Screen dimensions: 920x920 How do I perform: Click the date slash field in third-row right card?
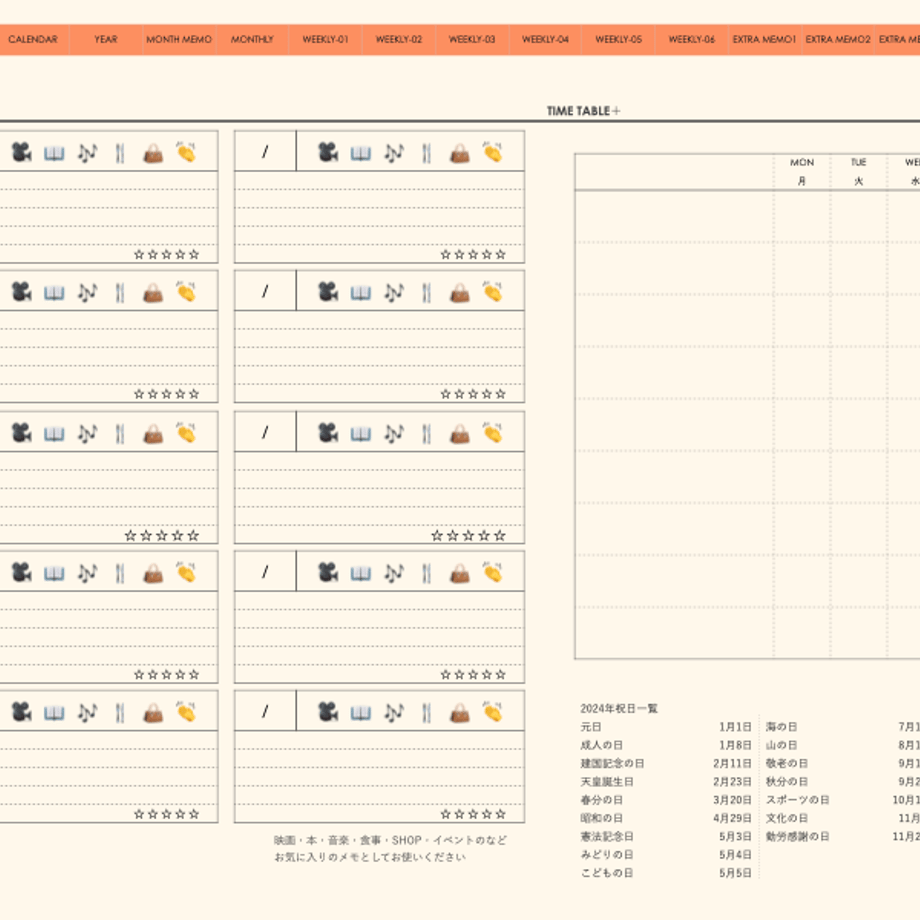[x=265, y=432]
